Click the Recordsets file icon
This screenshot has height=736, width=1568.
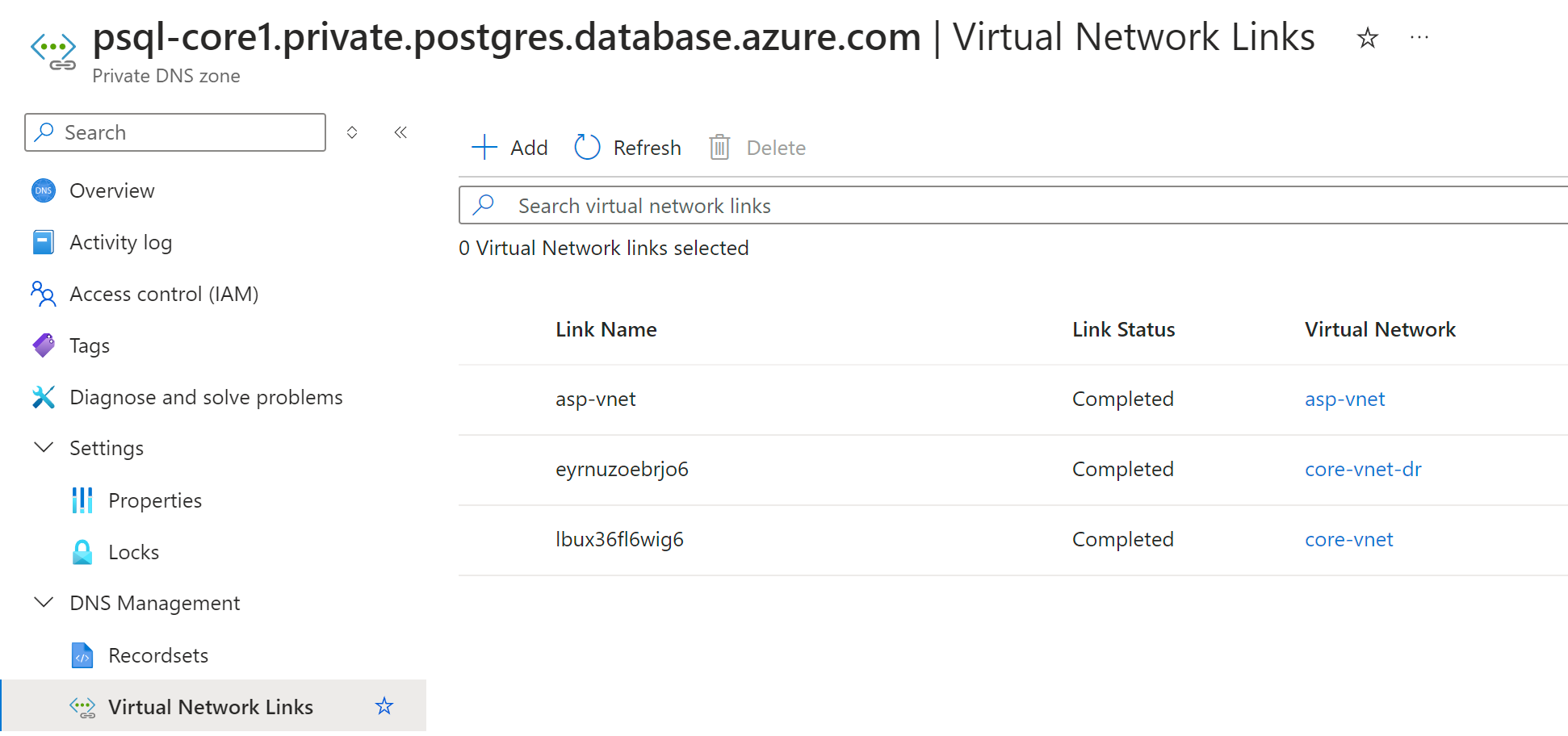(82, 655)
